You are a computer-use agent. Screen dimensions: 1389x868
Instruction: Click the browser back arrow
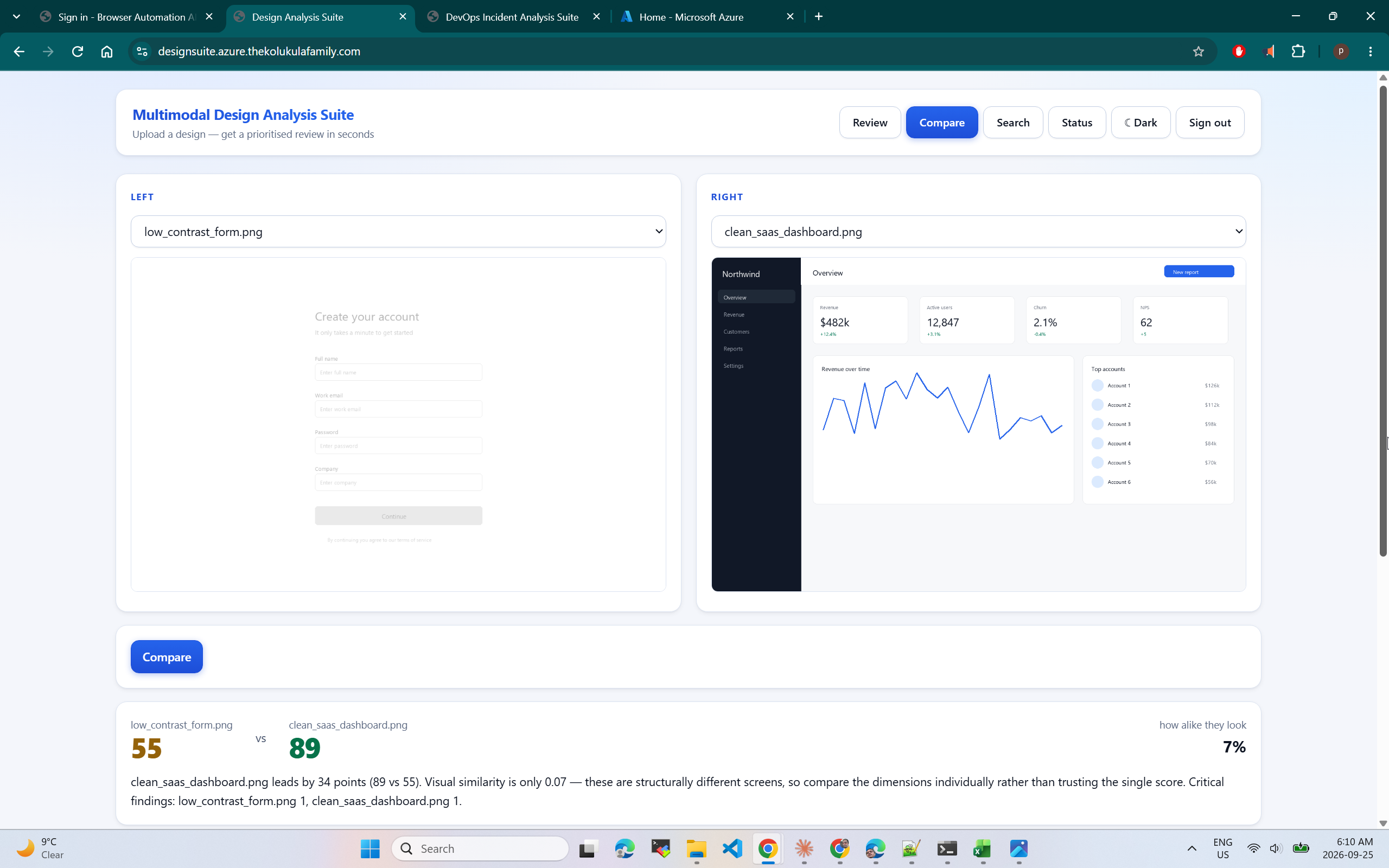coord(19,52)
